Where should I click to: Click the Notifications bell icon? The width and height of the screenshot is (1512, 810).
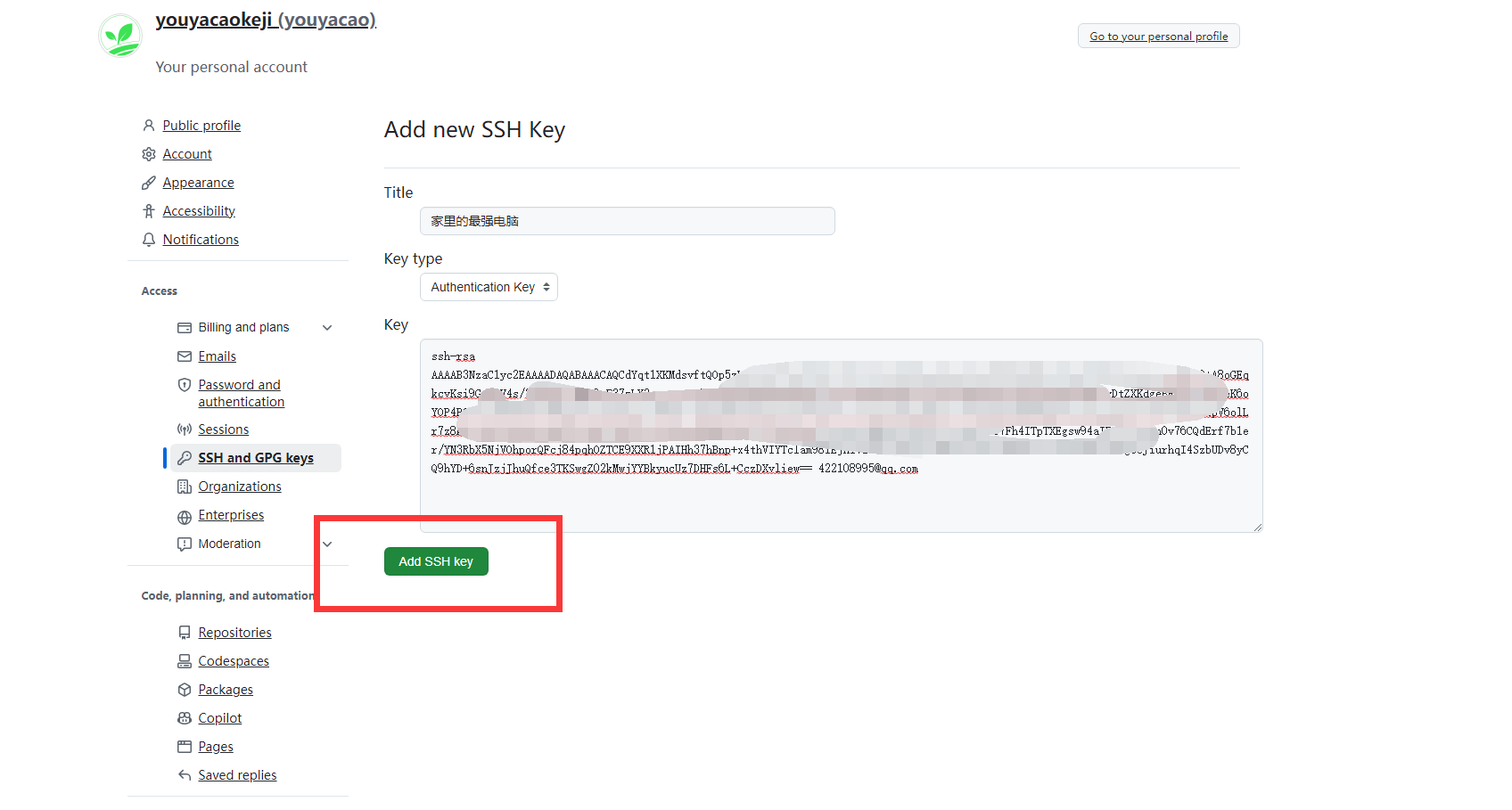click(148, 239)
